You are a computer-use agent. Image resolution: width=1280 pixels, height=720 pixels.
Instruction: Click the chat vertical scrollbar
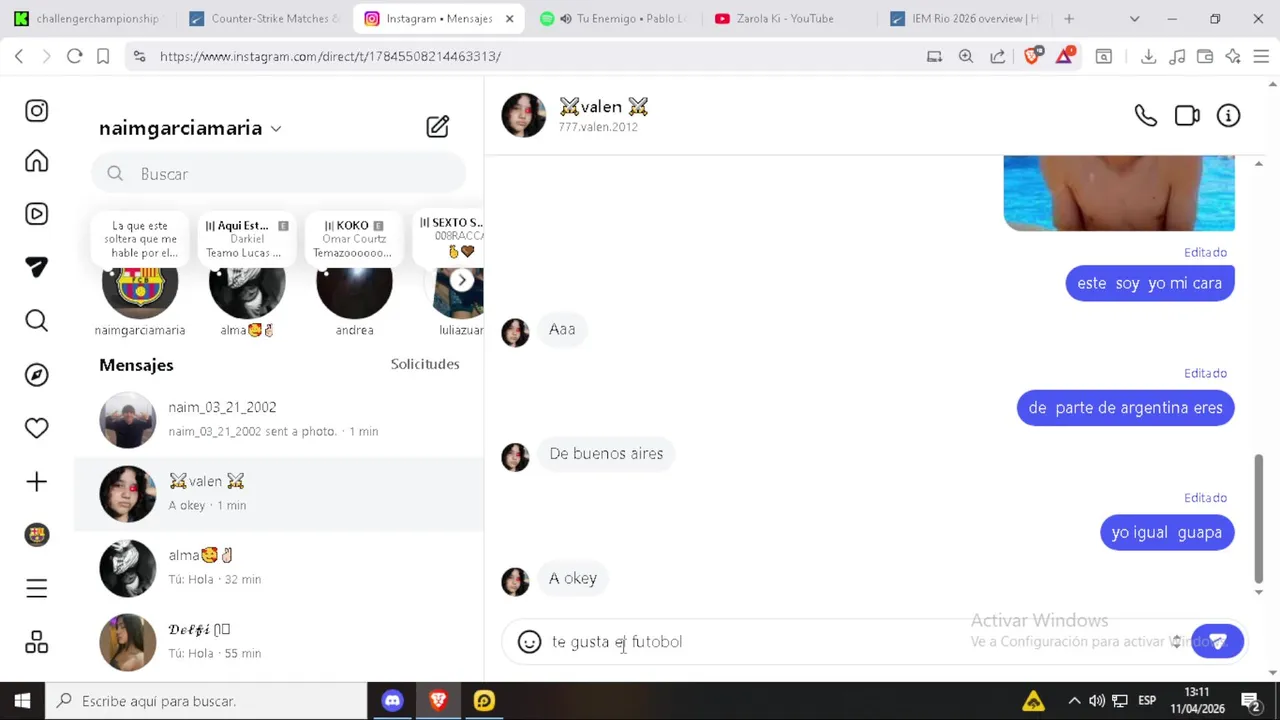(x=1258, y=518)
